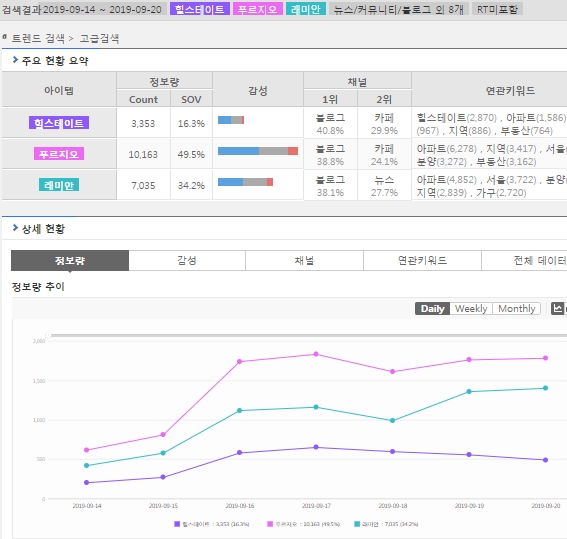The image size is (567, 539).
Task: Click 뉴스 27.7% channel cell
Action: [384, 186]
